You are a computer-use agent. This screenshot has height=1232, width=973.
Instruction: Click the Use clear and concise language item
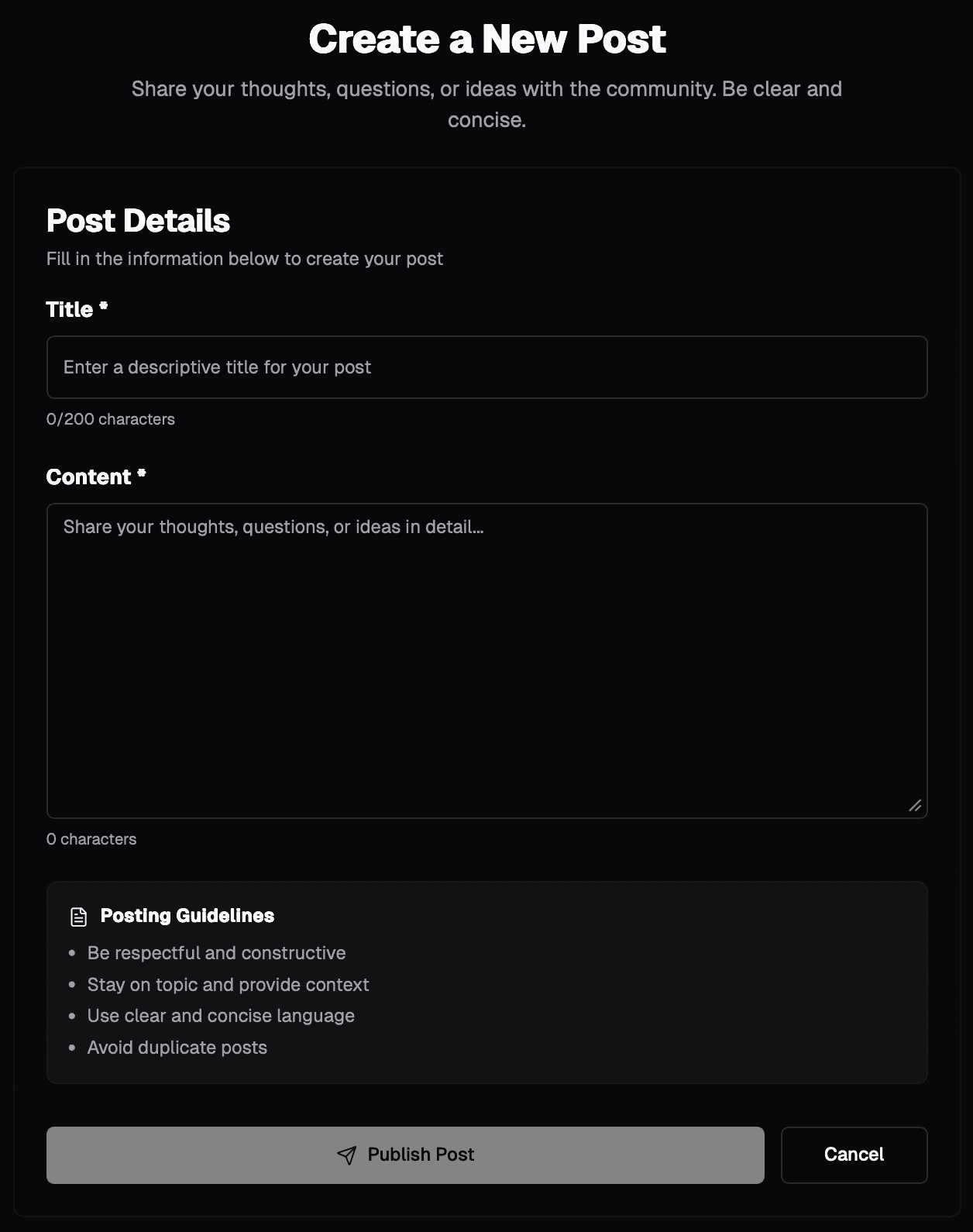coord(221,1015)
